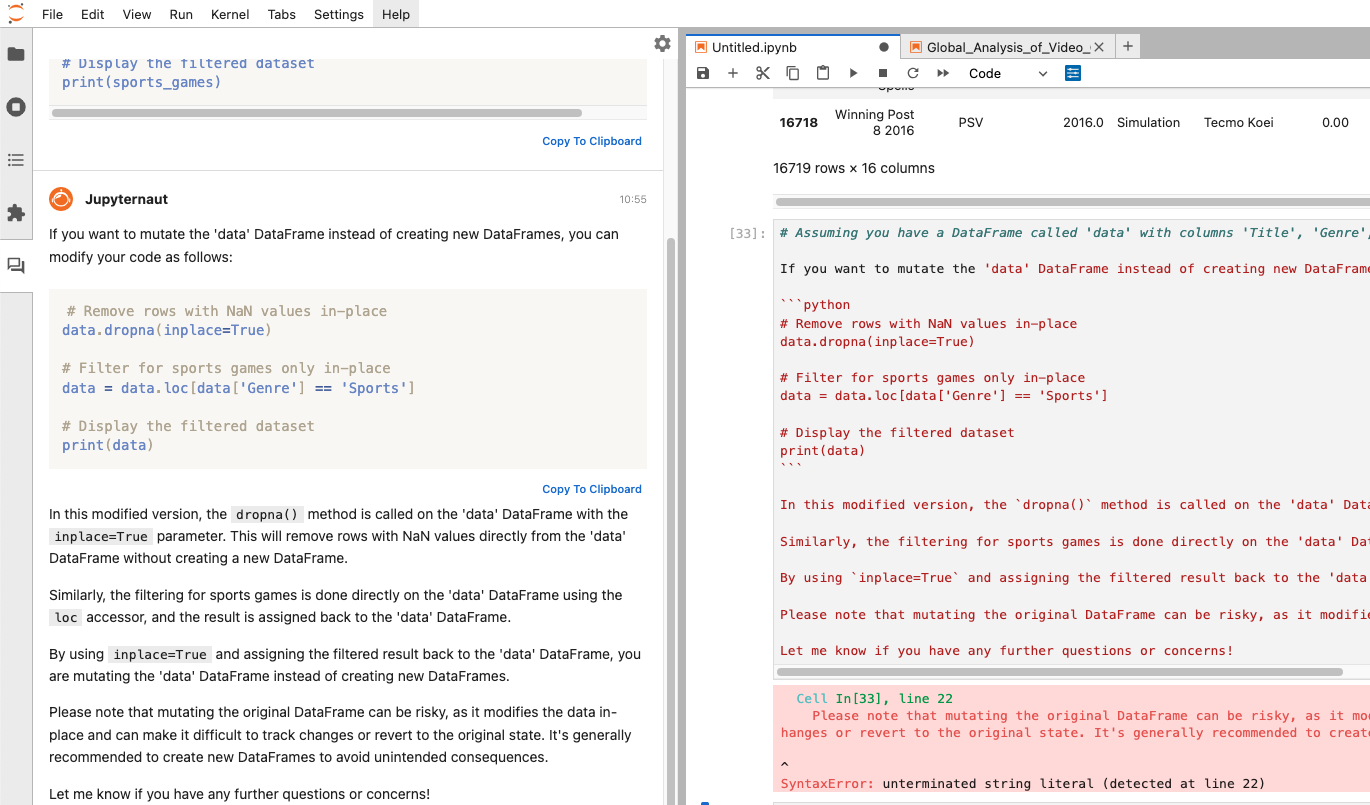
Task: Open the Tabs menu
Action: [282, 14]
